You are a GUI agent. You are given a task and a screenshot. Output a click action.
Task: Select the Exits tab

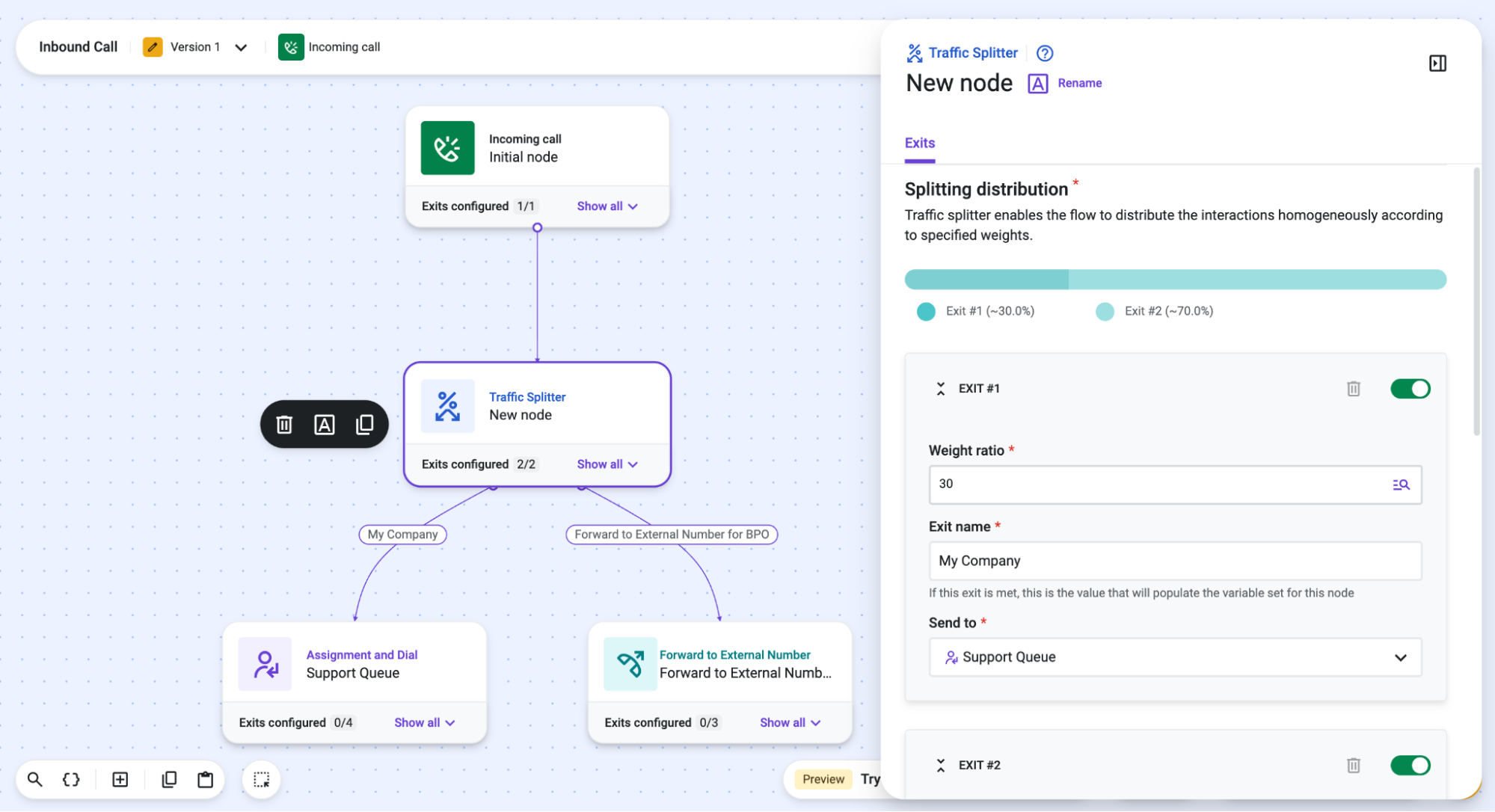(x=919, y=144)
